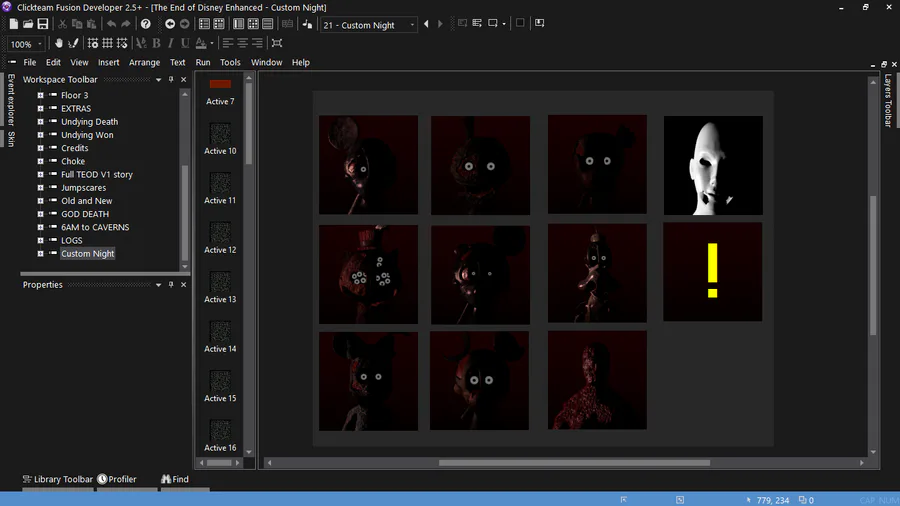Go back with the round left-arrow icon
900x506 pixels.
click(170, 24)
